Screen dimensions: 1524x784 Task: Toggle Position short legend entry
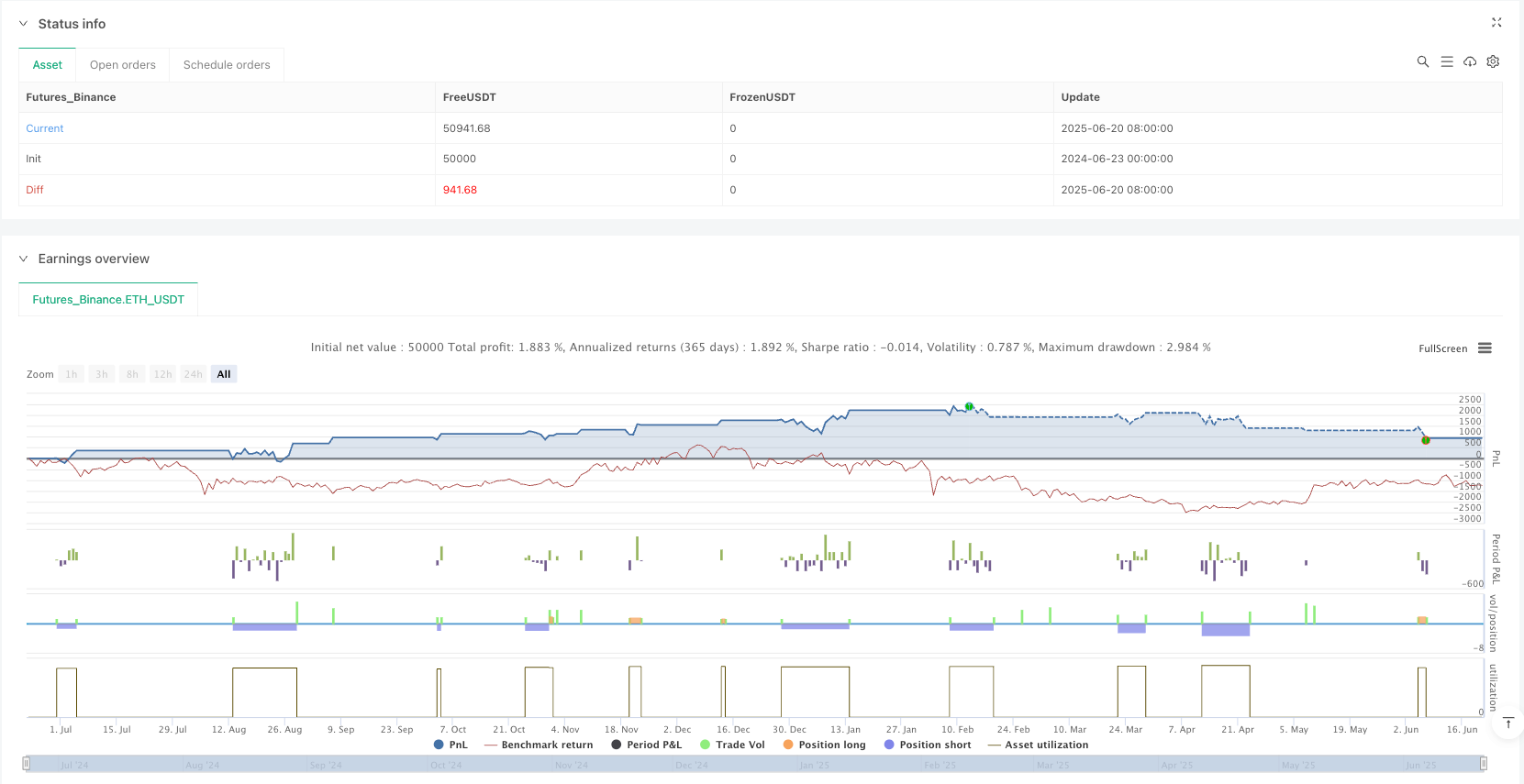click(x=928, y=745)
